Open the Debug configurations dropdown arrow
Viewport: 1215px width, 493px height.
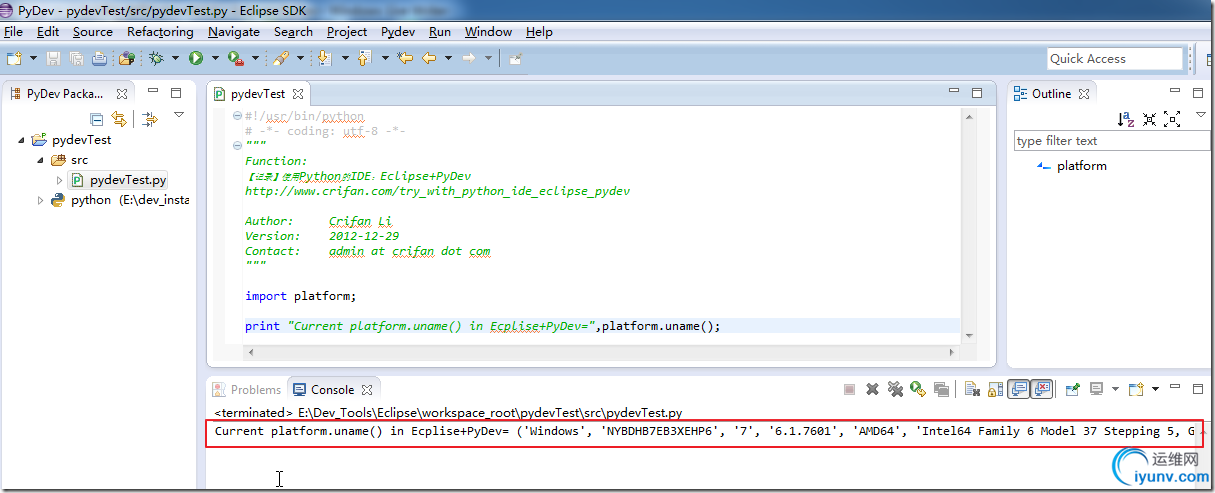click(x=175, y=58)
